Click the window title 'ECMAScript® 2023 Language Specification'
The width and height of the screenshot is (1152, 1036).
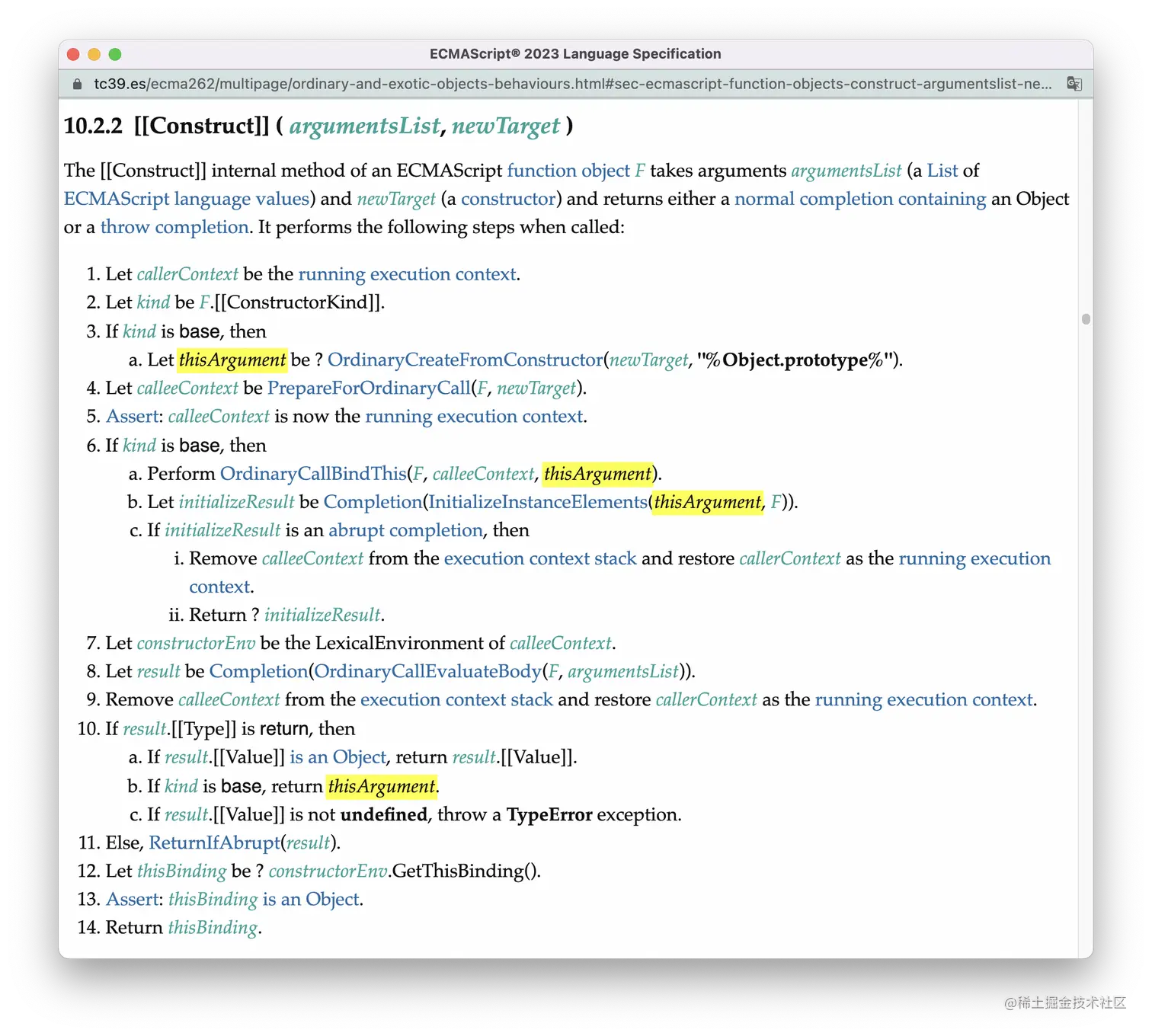(575, 54)
